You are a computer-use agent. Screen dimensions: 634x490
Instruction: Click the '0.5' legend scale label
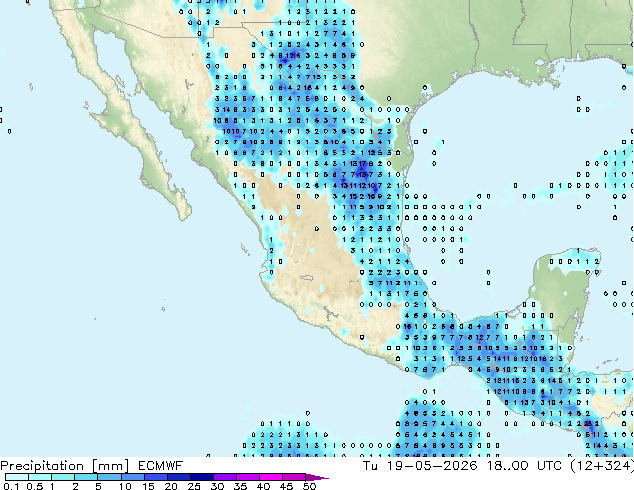(34, 486)
